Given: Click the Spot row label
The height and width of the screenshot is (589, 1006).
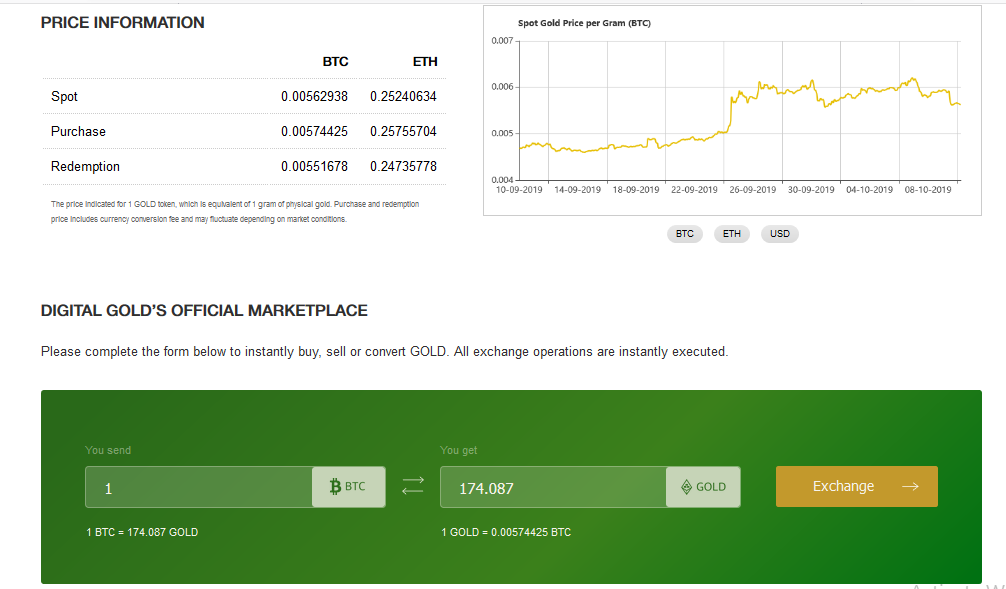Looking at the screenshot, I should click(x=64, y=96).
